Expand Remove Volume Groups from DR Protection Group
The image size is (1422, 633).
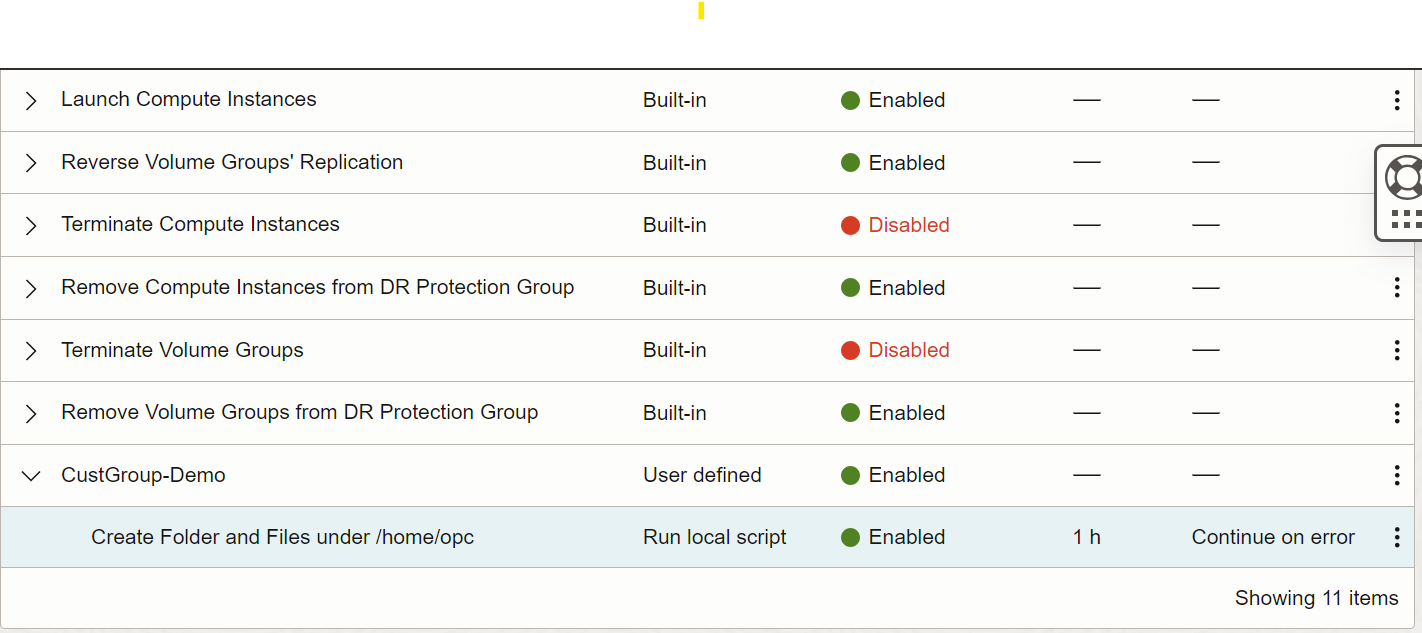pyautogui.click(x=30, y=412)
